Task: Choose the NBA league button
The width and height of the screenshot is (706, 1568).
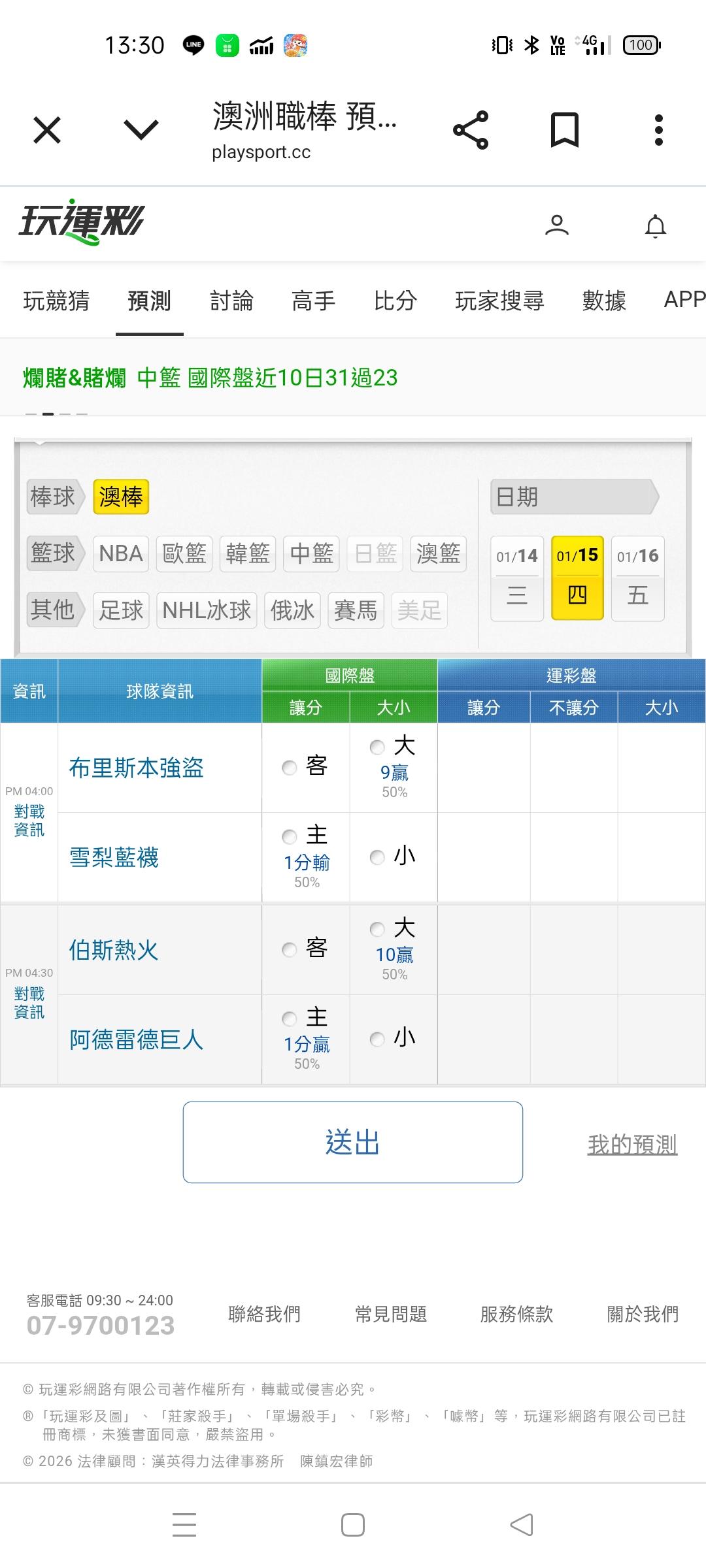Action: [121, 554]
